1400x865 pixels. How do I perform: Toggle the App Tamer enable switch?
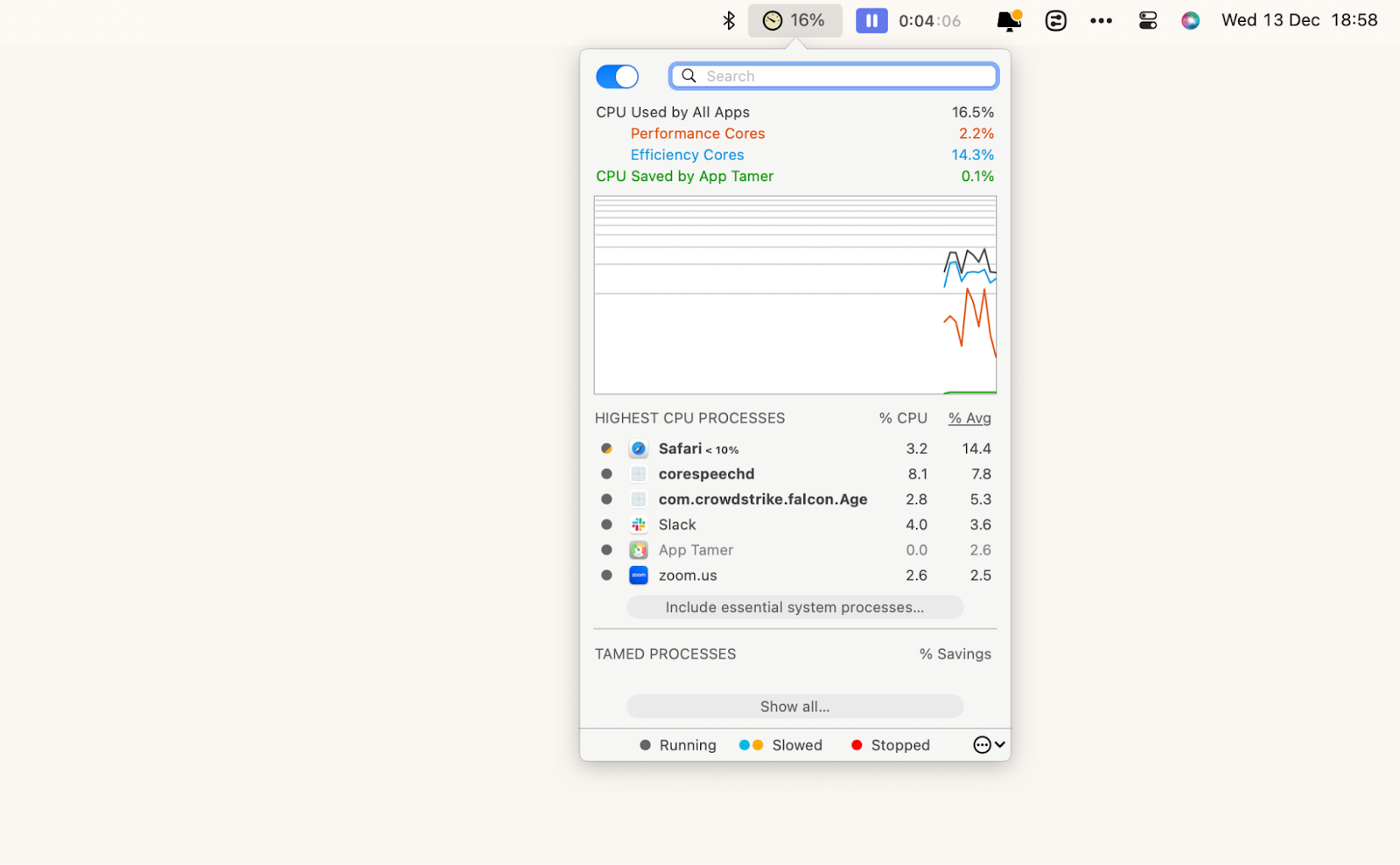[x=617, y=76]
